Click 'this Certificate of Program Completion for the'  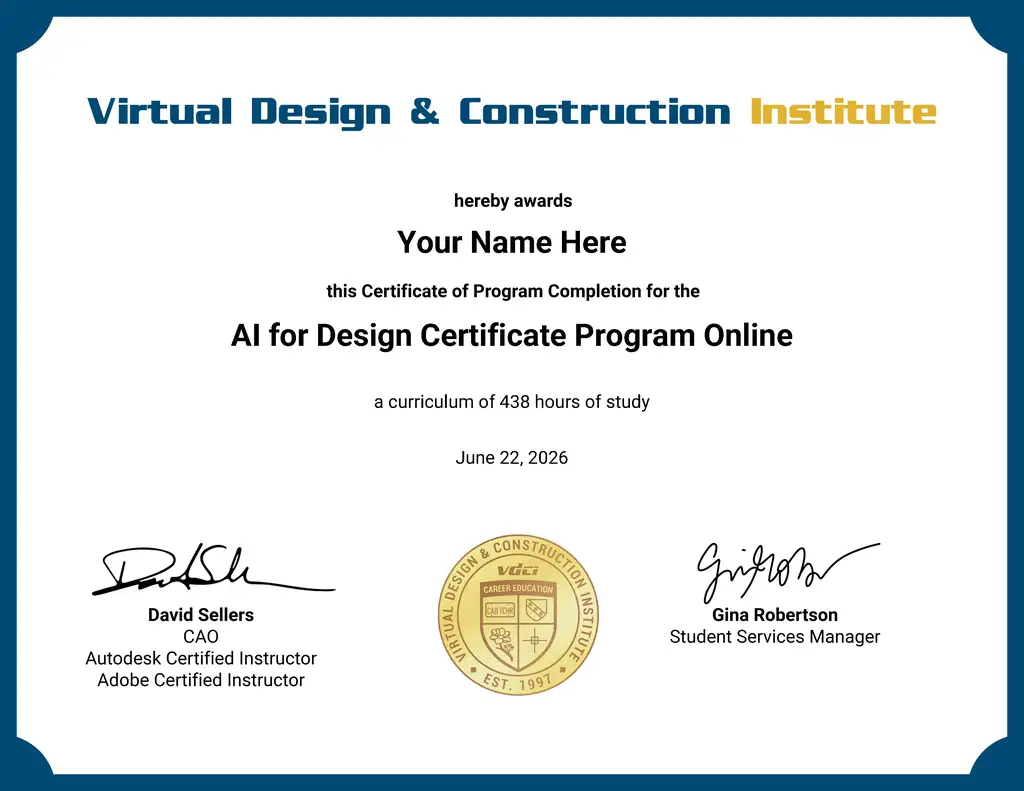513,291
